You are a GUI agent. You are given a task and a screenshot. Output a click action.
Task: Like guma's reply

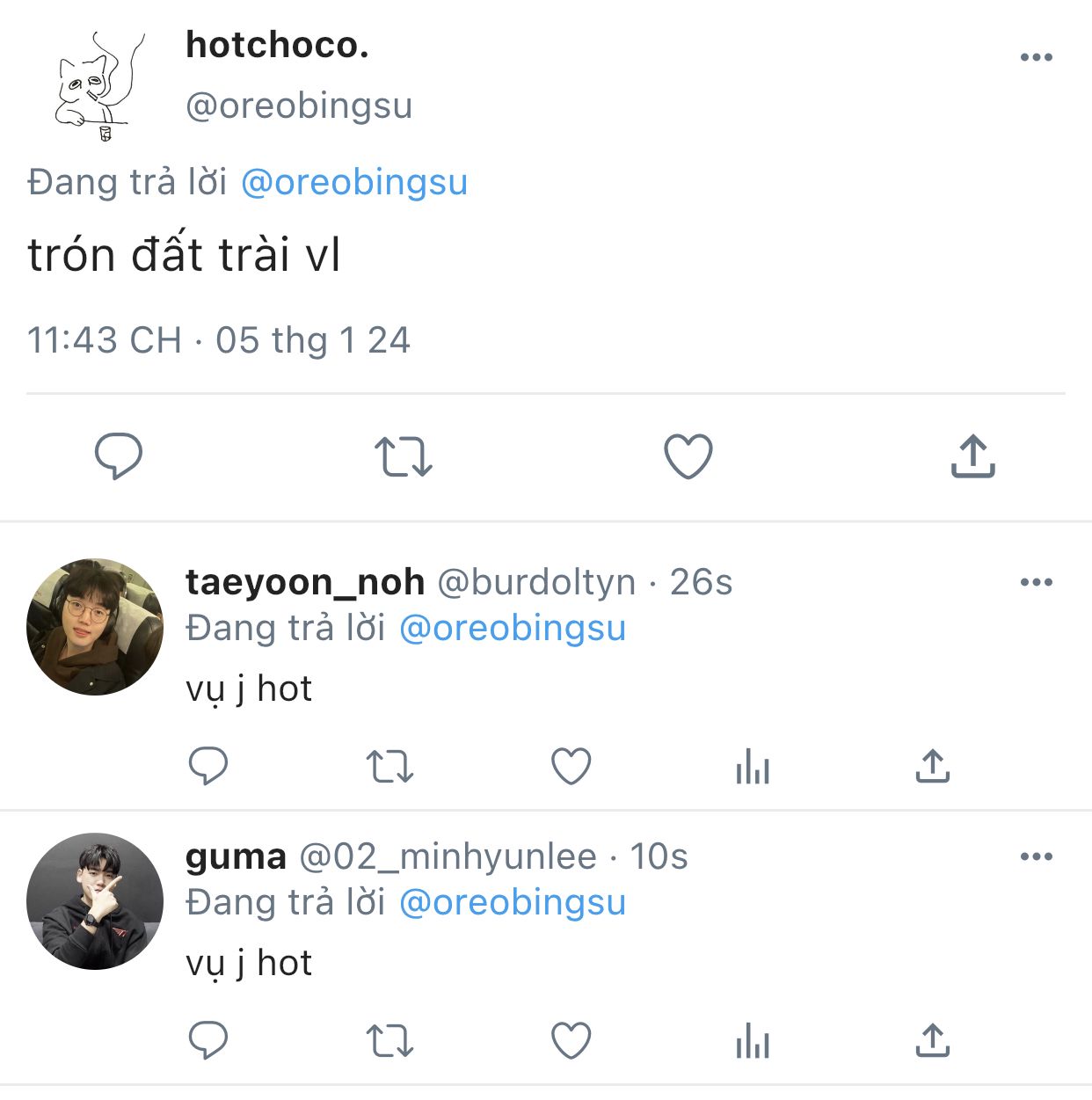click(571, 1040)
